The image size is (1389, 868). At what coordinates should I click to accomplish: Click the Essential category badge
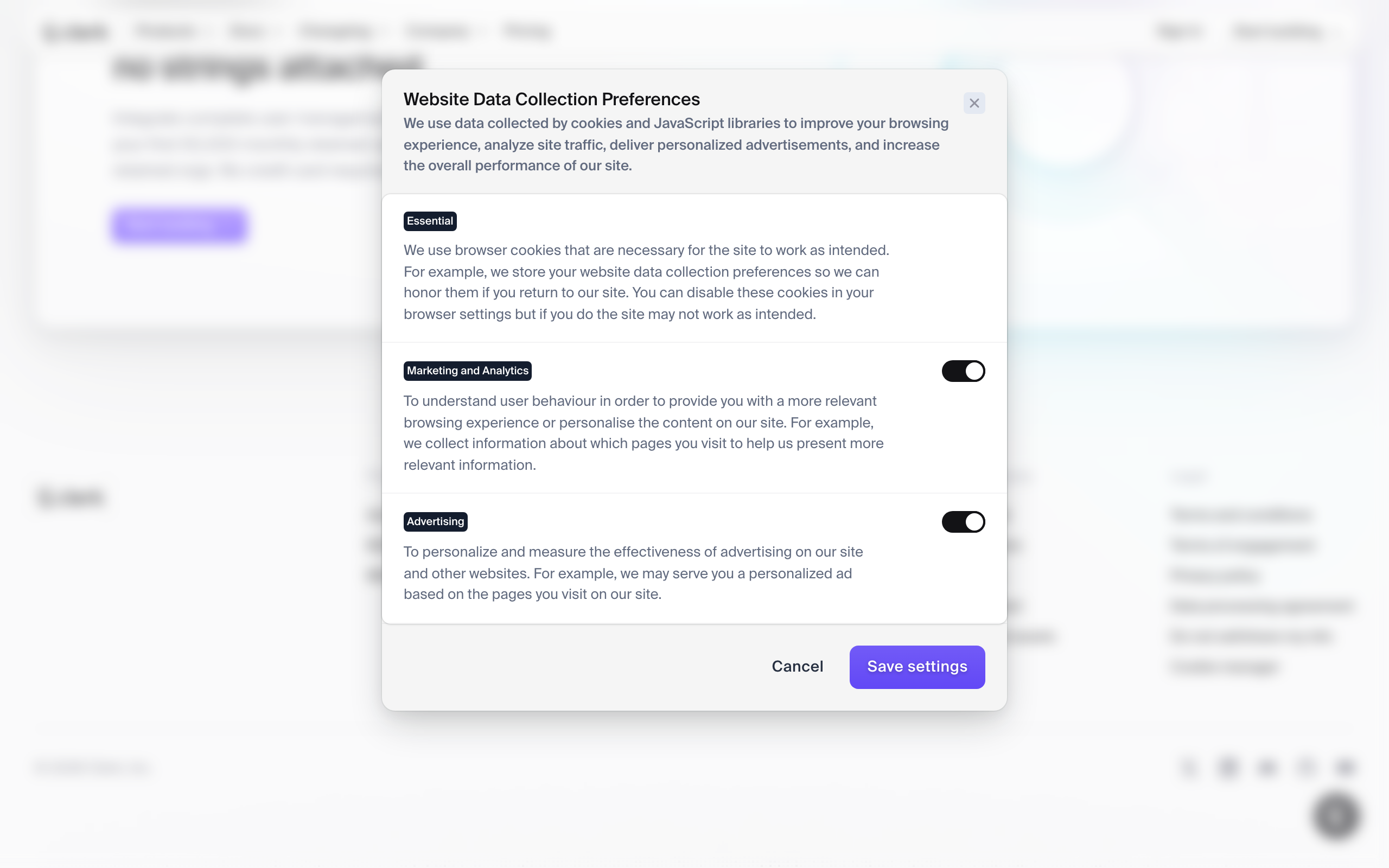point(430,221)
